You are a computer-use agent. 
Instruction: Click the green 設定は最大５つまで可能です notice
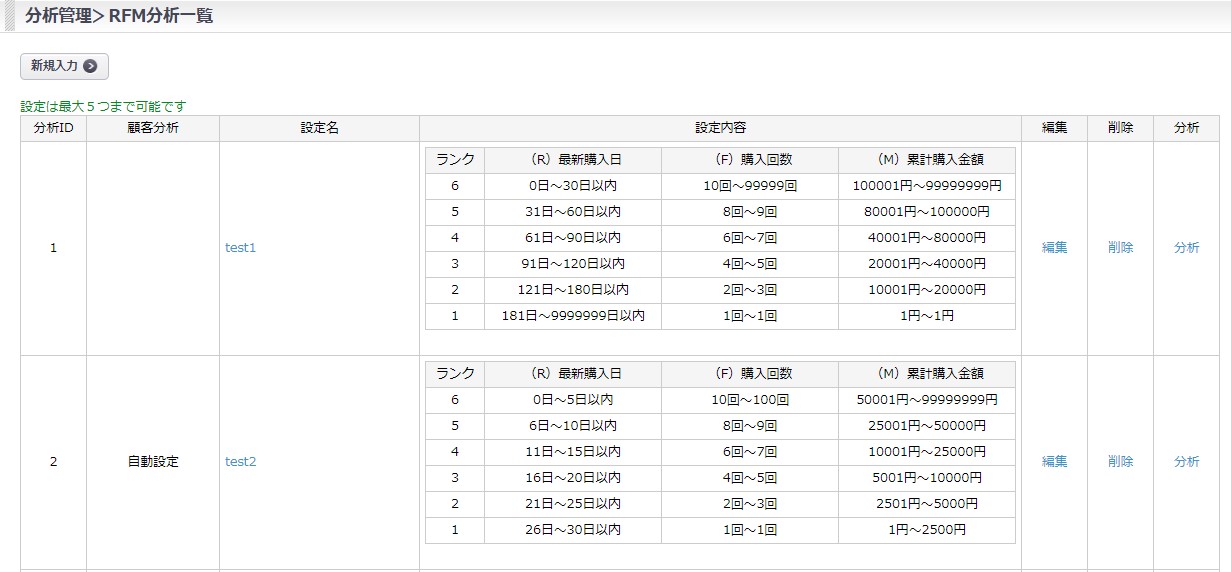pyautogui.click(x=103, y=106)
